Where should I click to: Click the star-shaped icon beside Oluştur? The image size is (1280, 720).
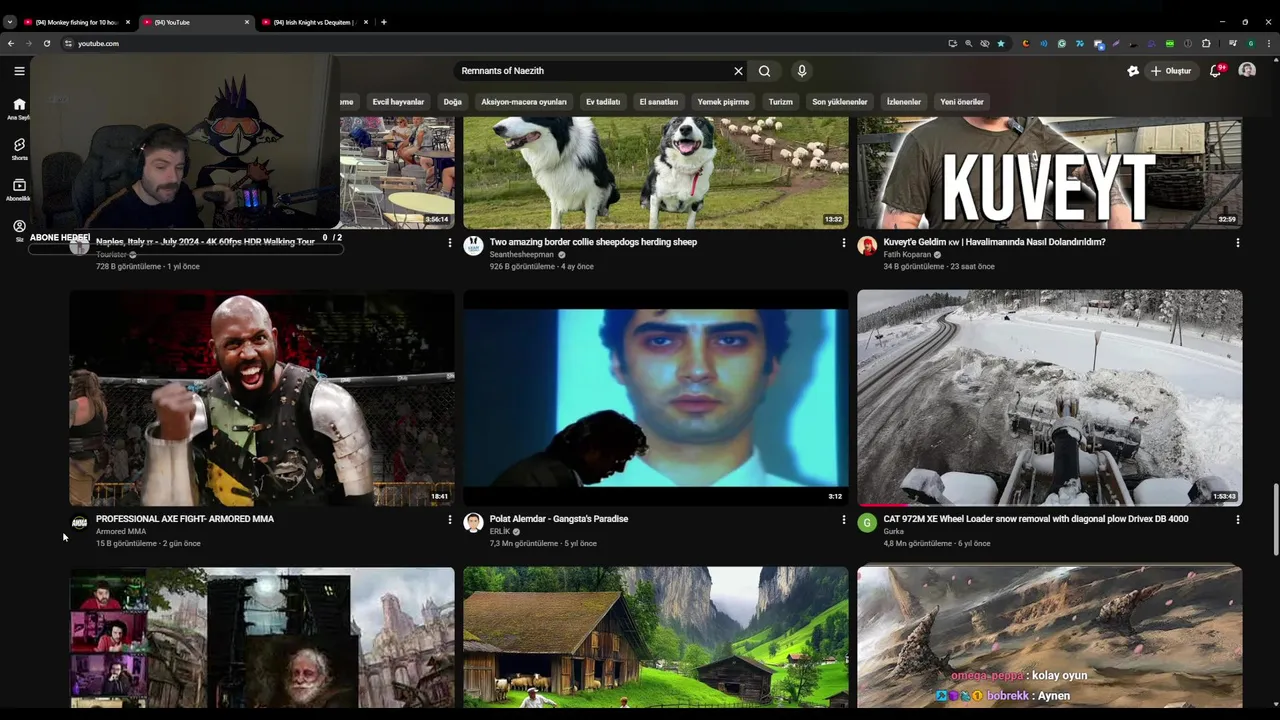[x=1133, y=71]
